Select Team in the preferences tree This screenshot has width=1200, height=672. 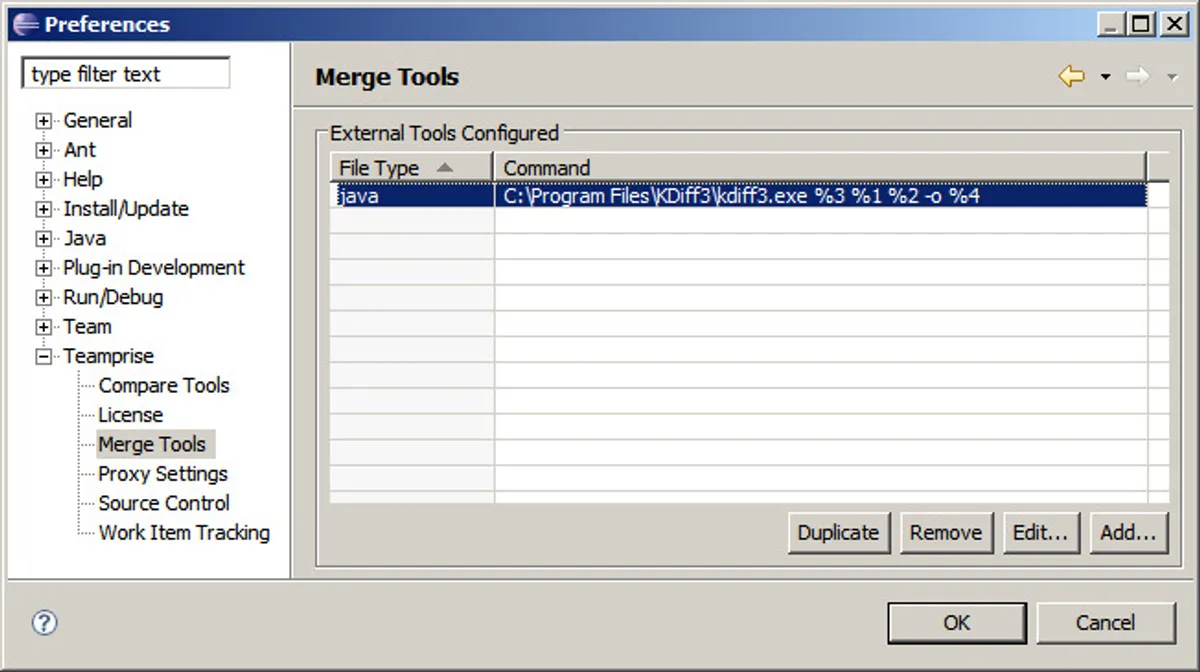87,326
